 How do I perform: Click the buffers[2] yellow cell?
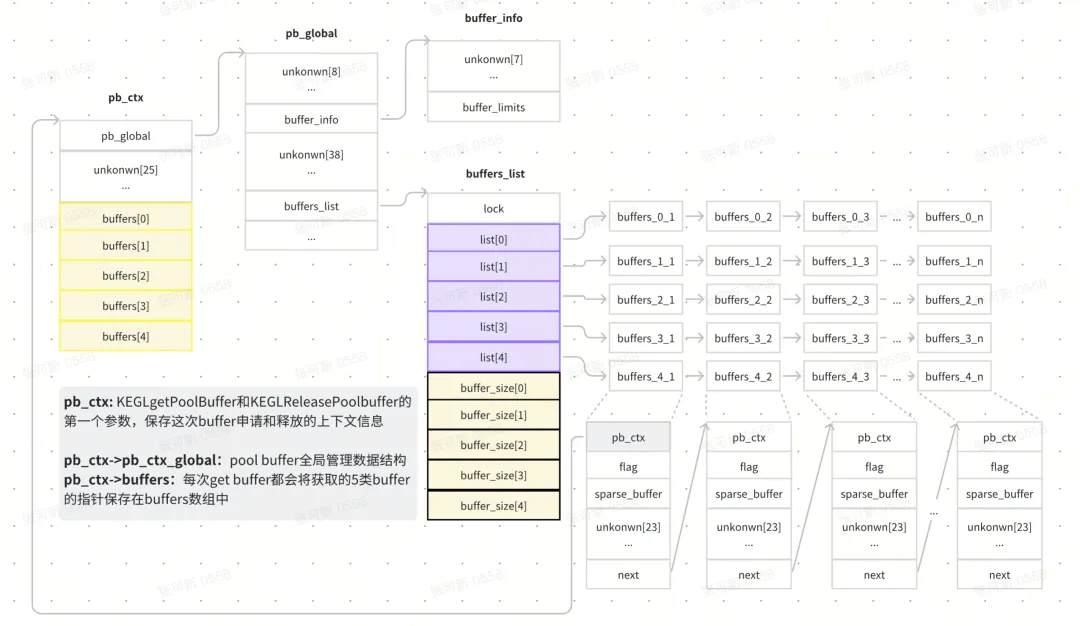point(125,275)
